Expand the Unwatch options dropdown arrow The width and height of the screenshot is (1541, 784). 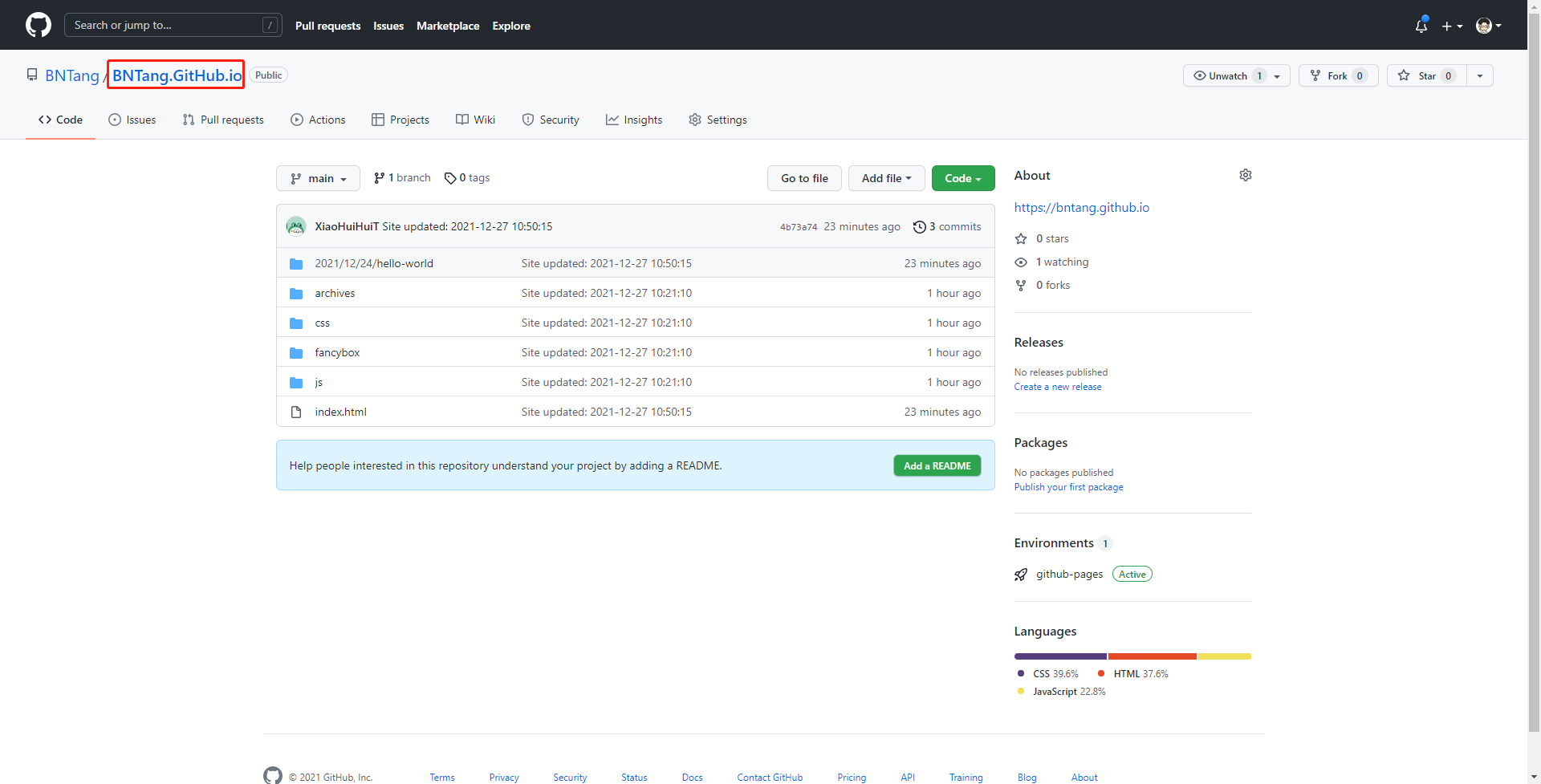click(x=1277, y=76)
